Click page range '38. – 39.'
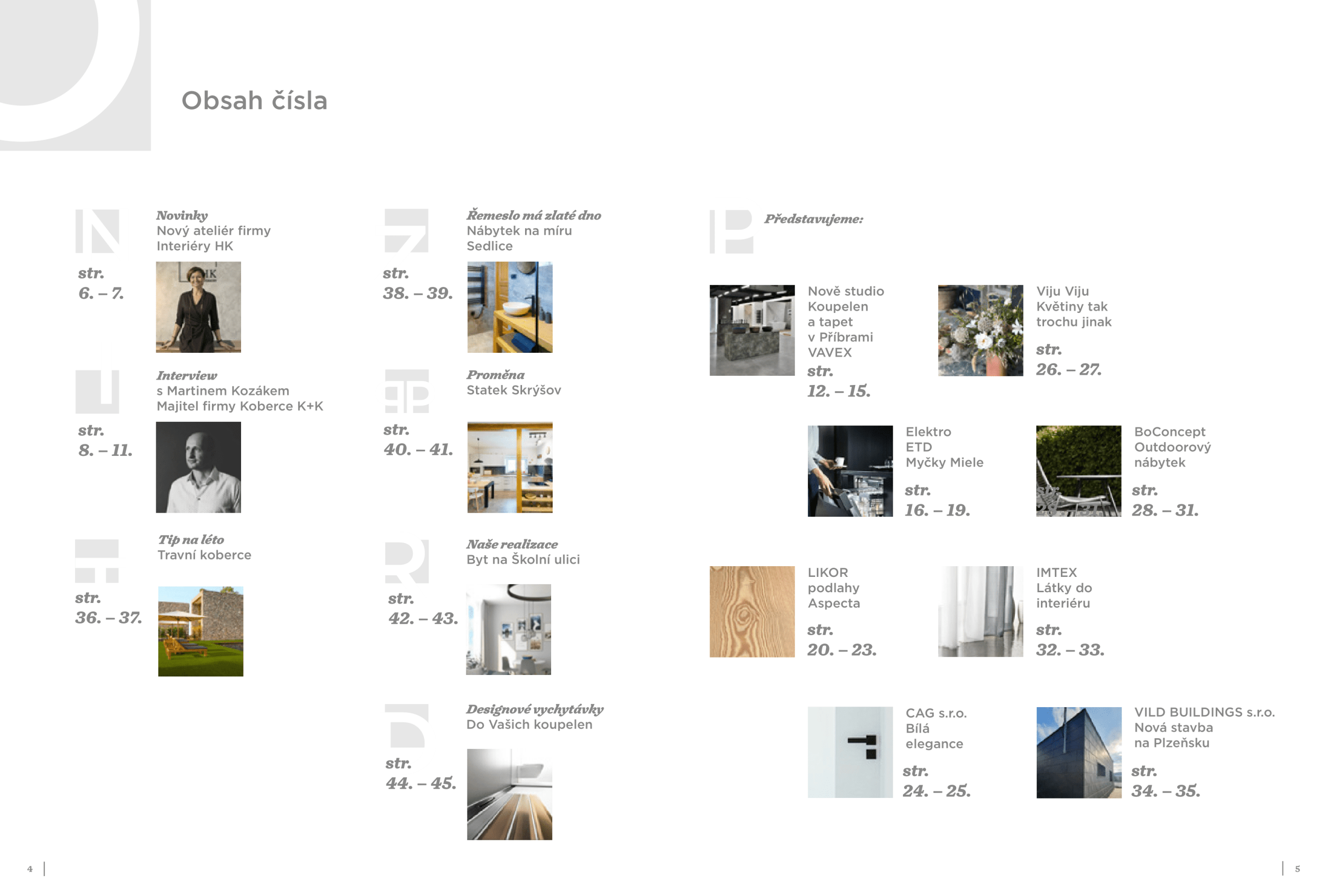Image resolution: width=1328 pixels, height=896 pixels. (418, 294)
